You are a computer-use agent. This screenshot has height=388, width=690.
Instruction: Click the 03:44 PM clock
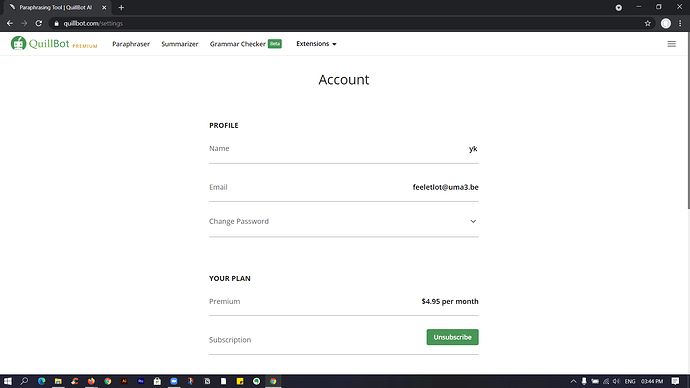tap(652, 381)
